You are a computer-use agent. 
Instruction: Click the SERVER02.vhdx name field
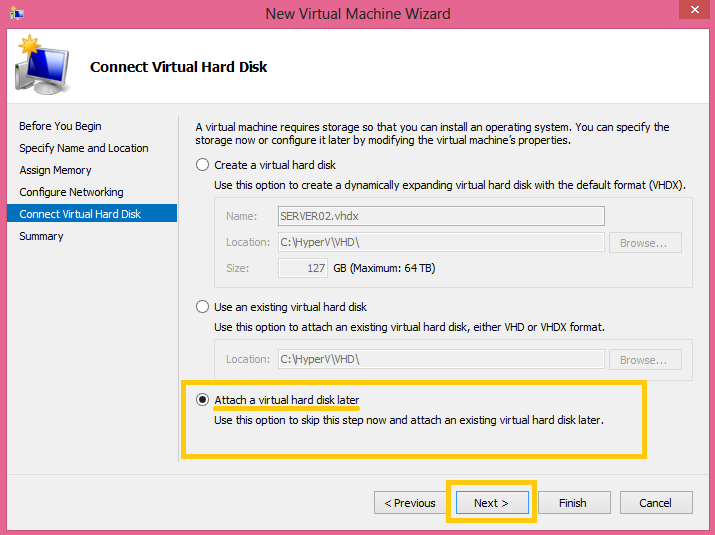(441, 216)
